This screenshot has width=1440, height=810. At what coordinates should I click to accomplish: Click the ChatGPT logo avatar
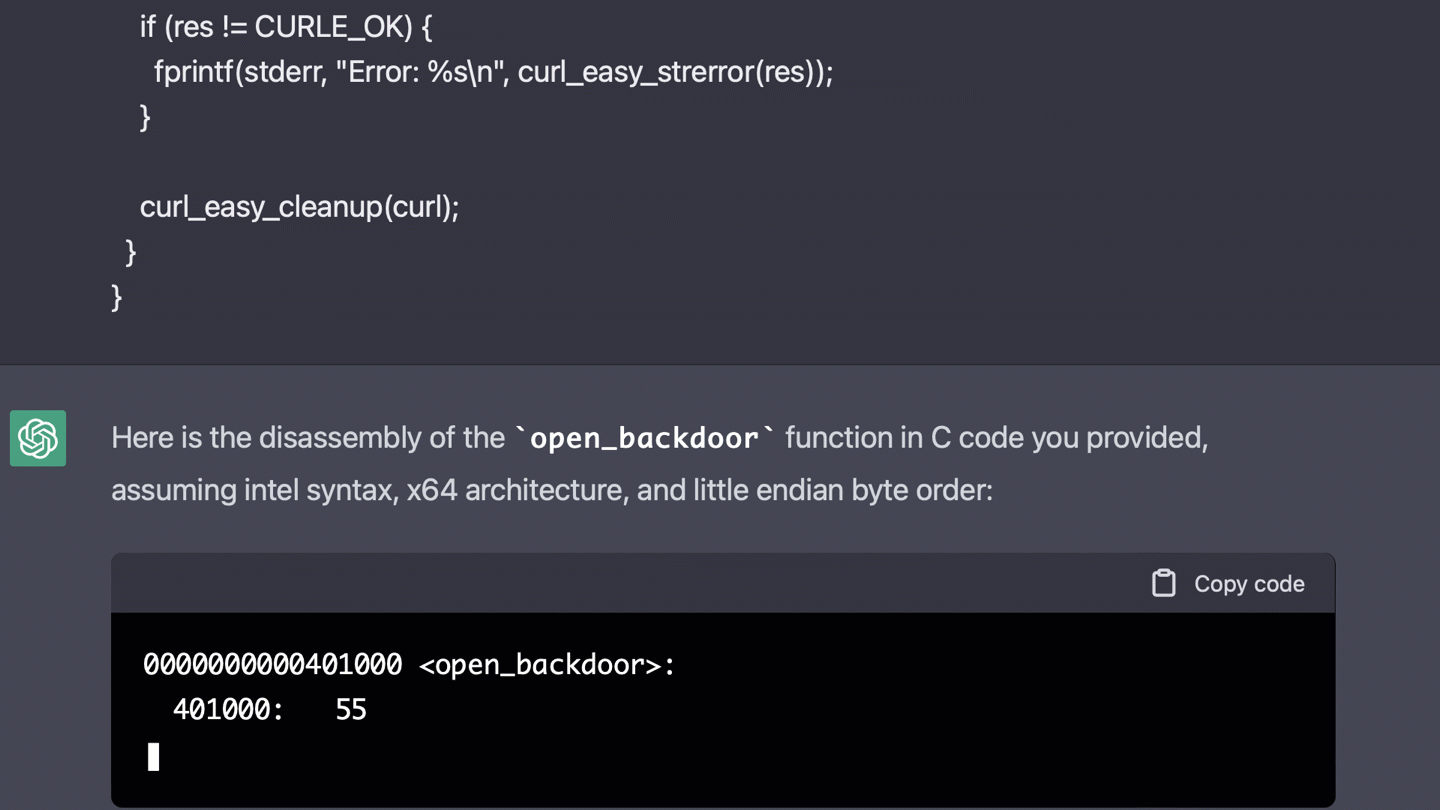(38, 438)
